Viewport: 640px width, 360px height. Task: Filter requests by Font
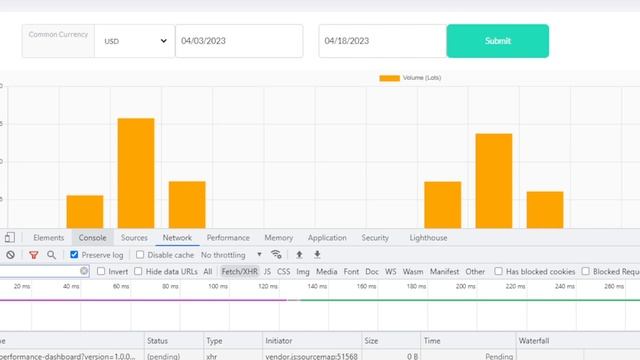(351, 271)
